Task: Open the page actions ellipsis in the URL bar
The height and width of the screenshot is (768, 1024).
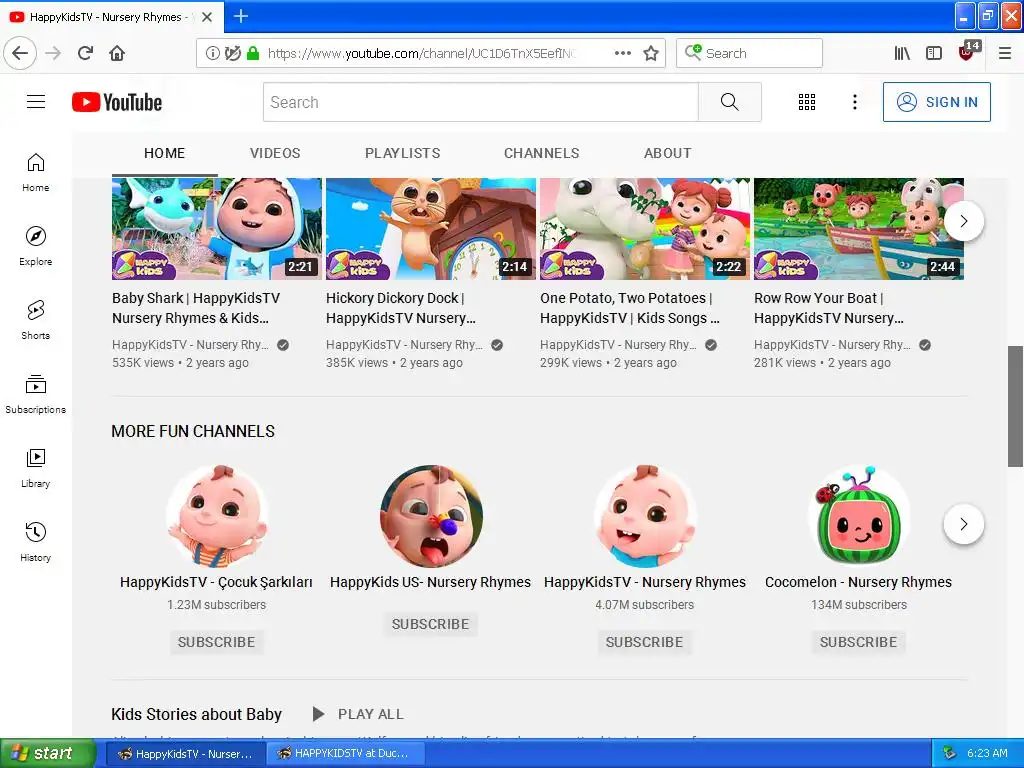Action: (622, 53)
